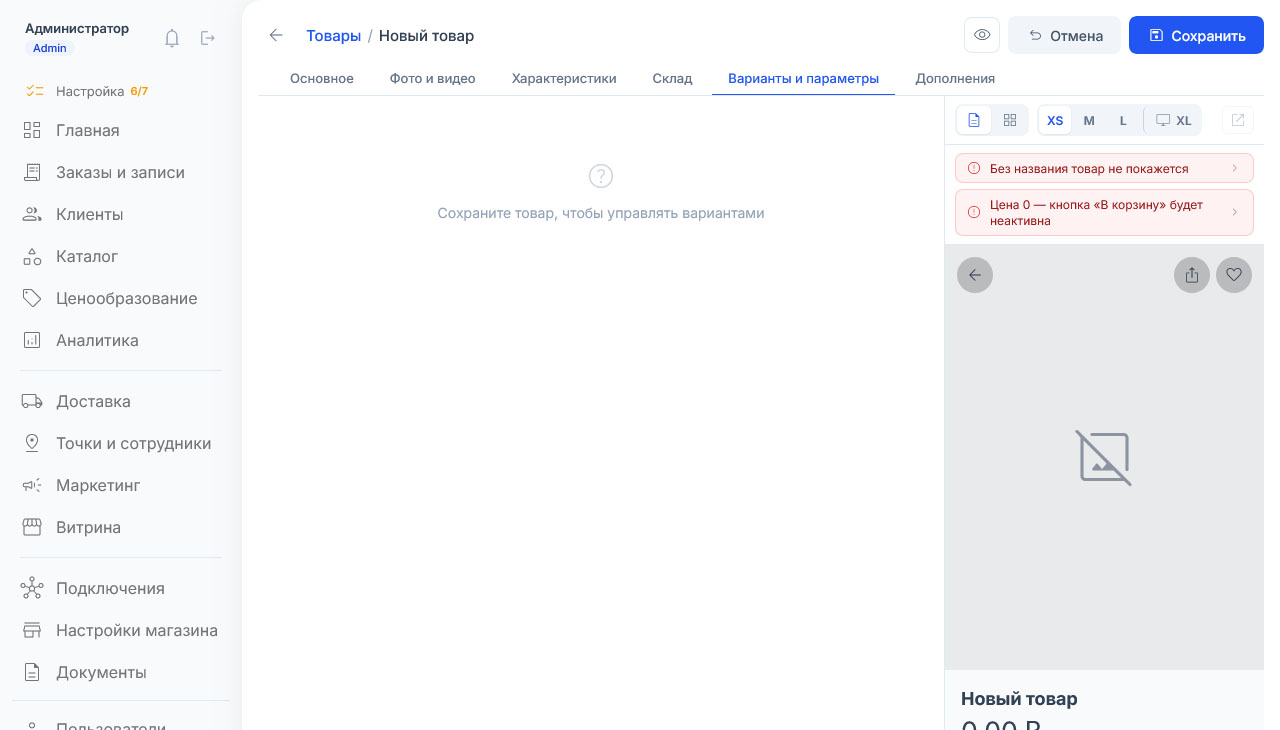Open the Товары breadcrumb link
The height and width of the screenshot is (730, 1280).
tap(333, 35)
